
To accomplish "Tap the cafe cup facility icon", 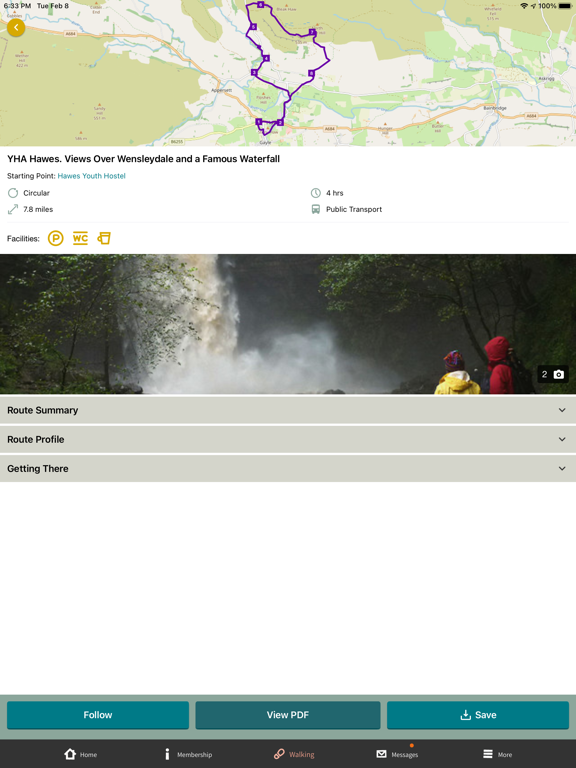I will [104, 239].
